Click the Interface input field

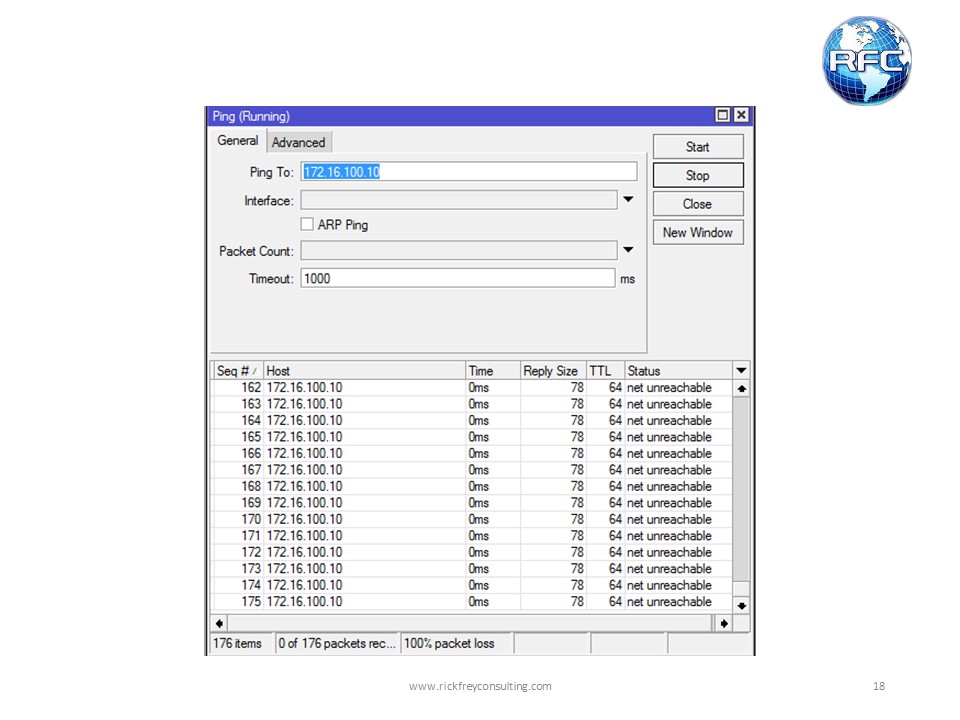coord(459,200)
